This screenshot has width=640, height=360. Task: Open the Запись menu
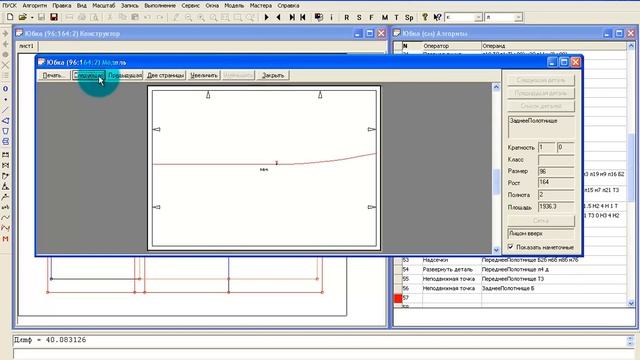click(x=129, y=5)
